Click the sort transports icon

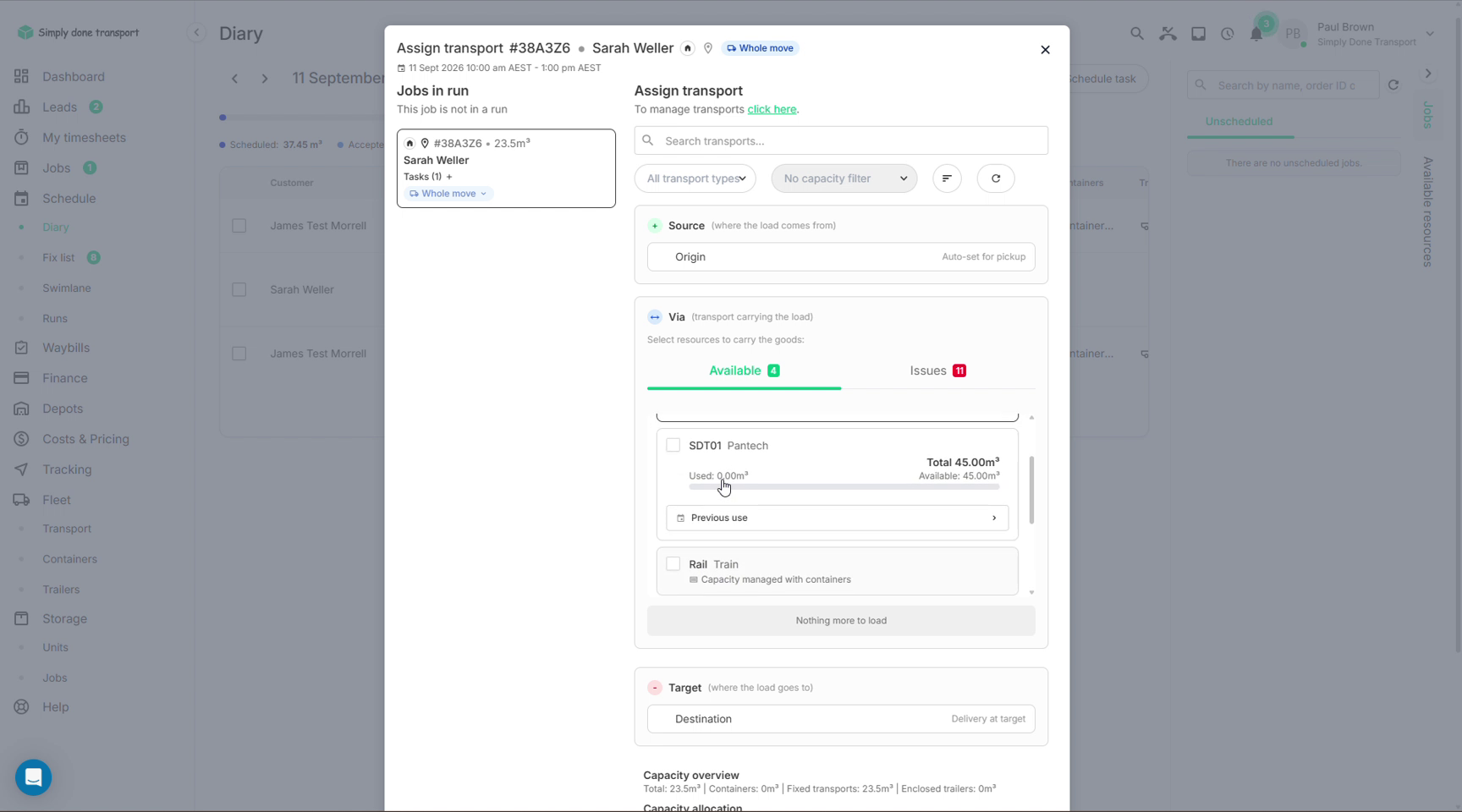(x=947, y=178)
